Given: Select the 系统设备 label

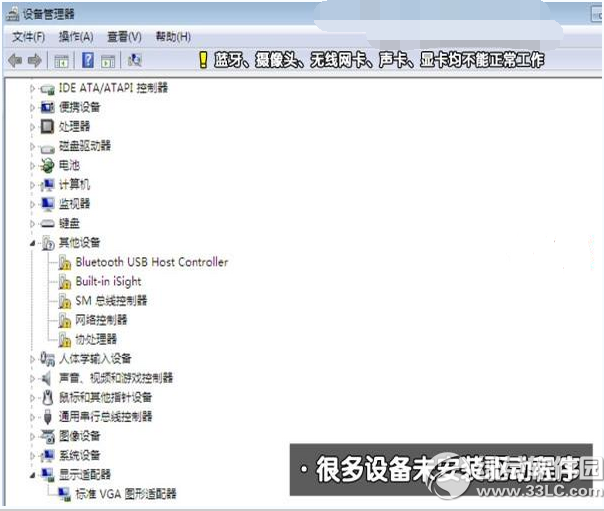Looking at the screenshot, I should tap(79, 456).
